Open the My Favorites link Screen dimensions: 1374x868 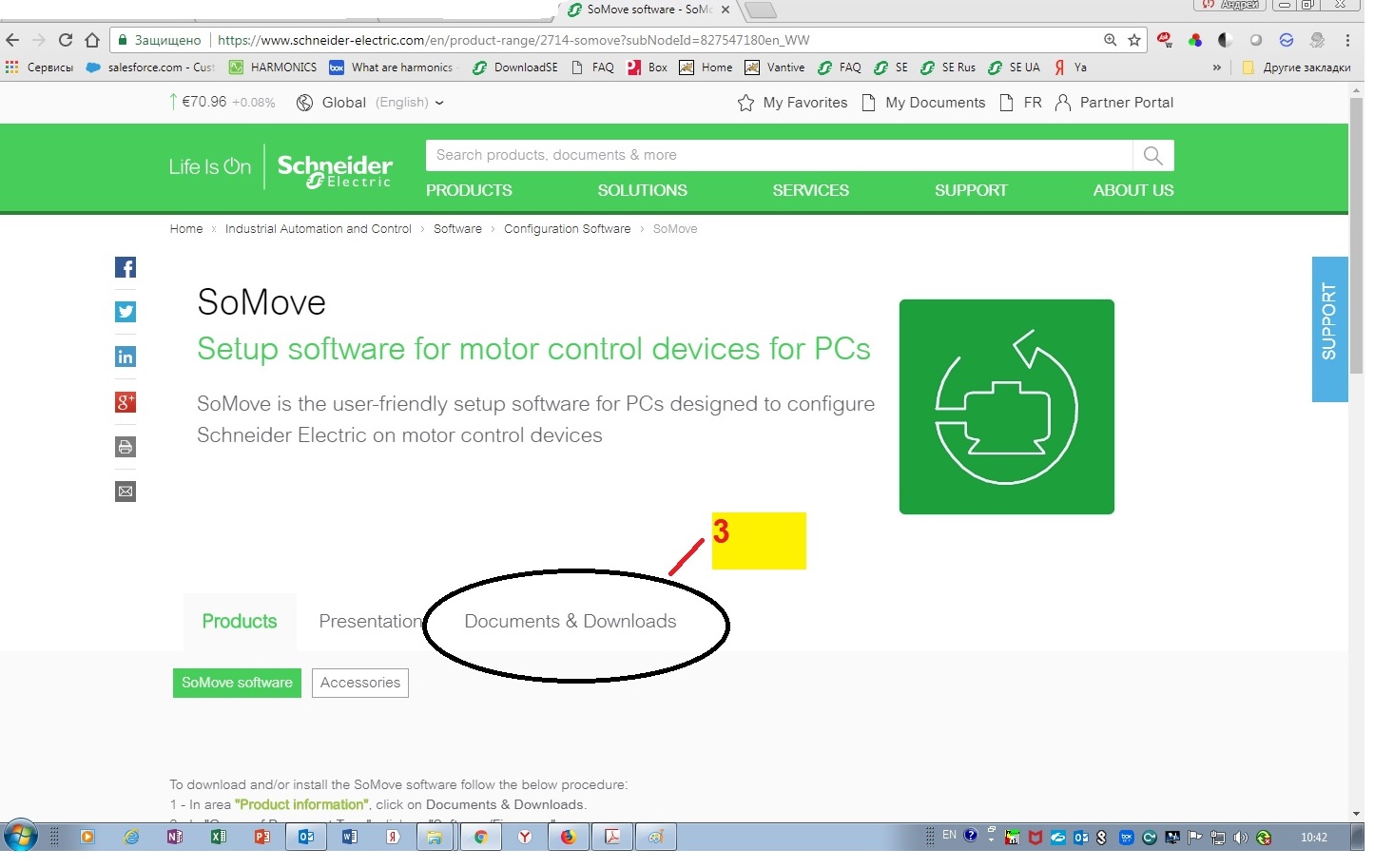(793, 103)
